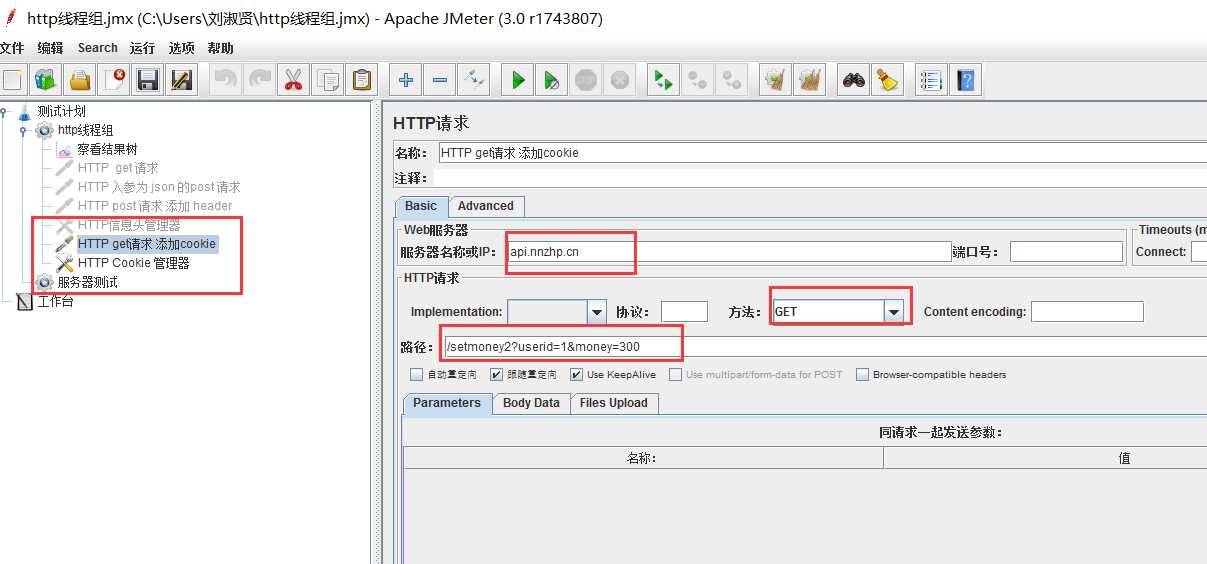Screen dimensions: 1207x564
Task: Click the Clear results icon
Action: 775,80
